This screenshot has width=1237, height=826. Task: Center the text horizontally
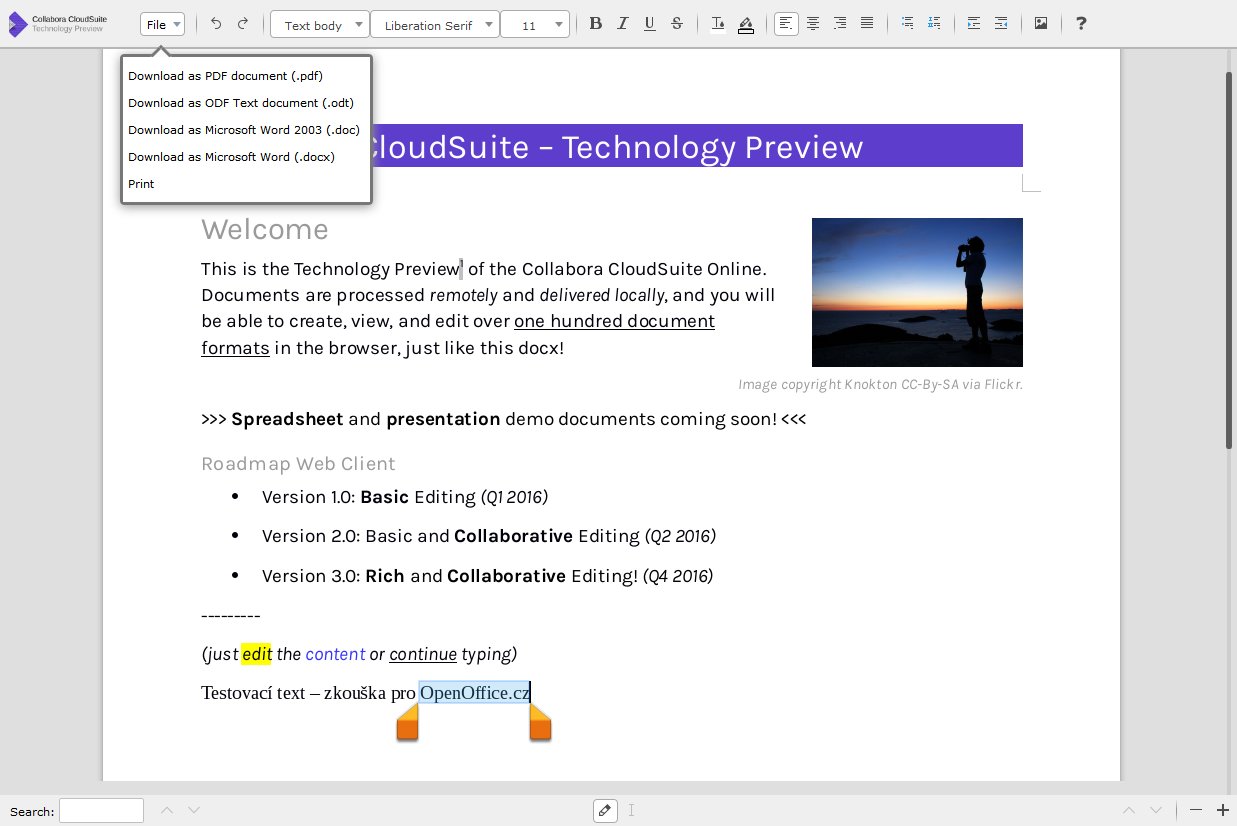[x=814, y=24]
